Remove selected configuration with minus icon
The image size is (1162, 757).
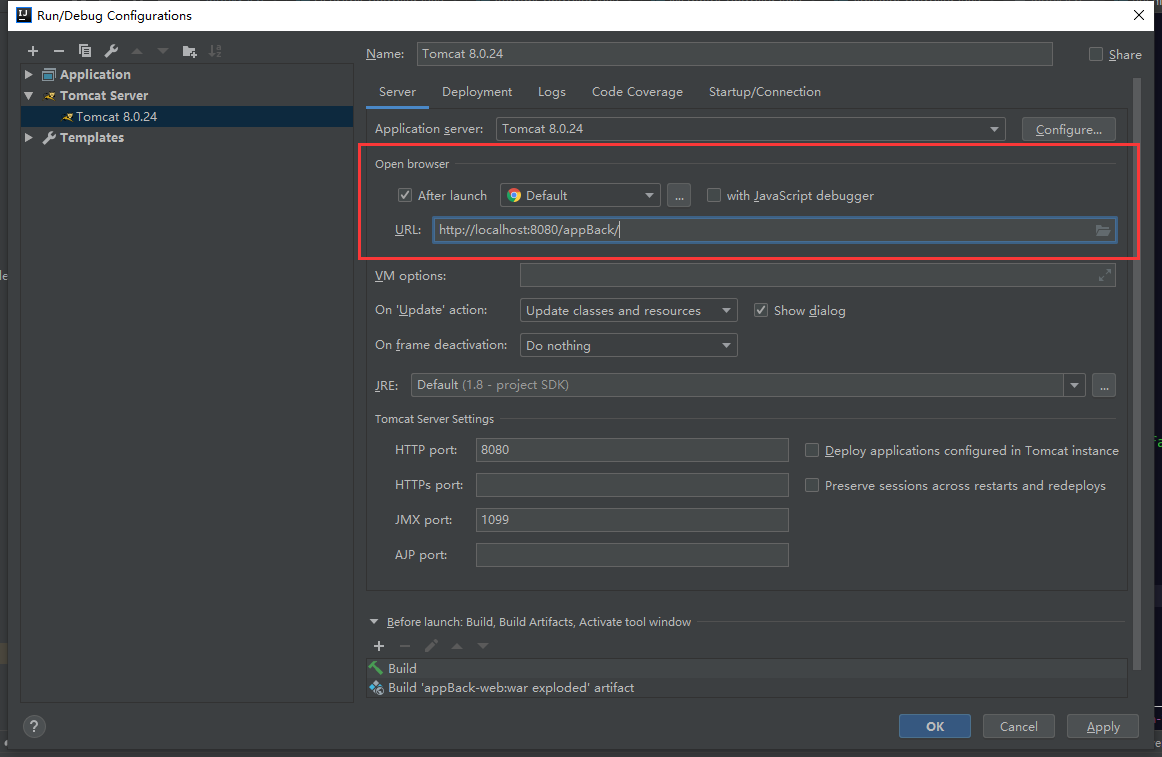coord(59,51)
